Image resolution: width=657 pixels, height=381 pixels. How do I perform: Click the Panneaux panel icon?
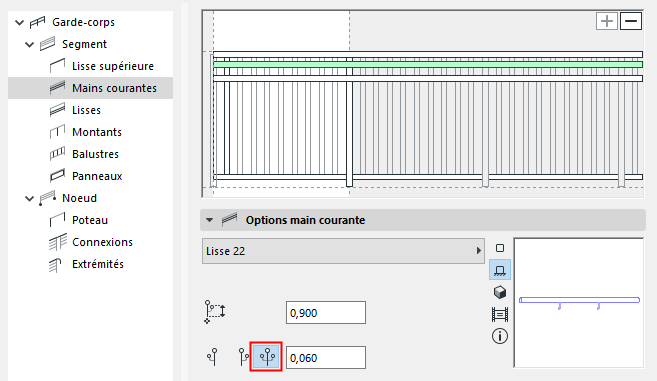(57, 176)
